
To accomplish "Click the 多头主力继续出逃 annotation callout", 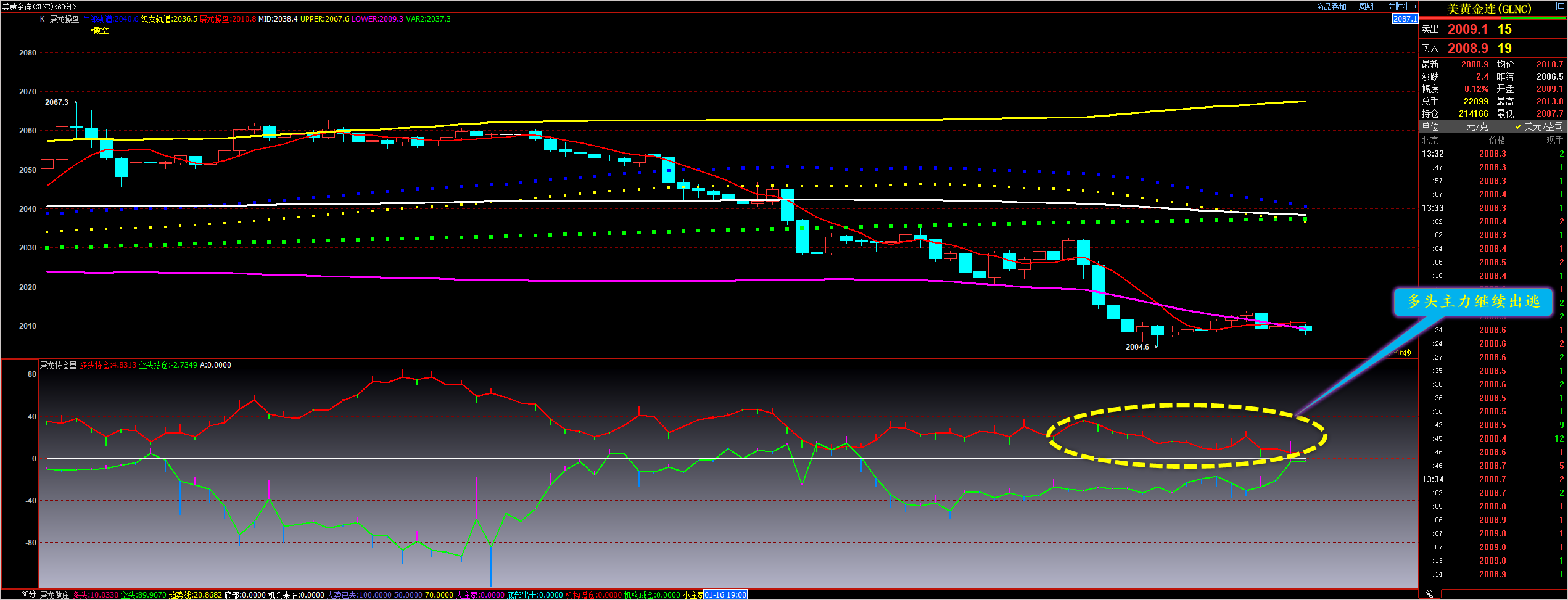I will pyautogui.click(x=1473, y=302).
